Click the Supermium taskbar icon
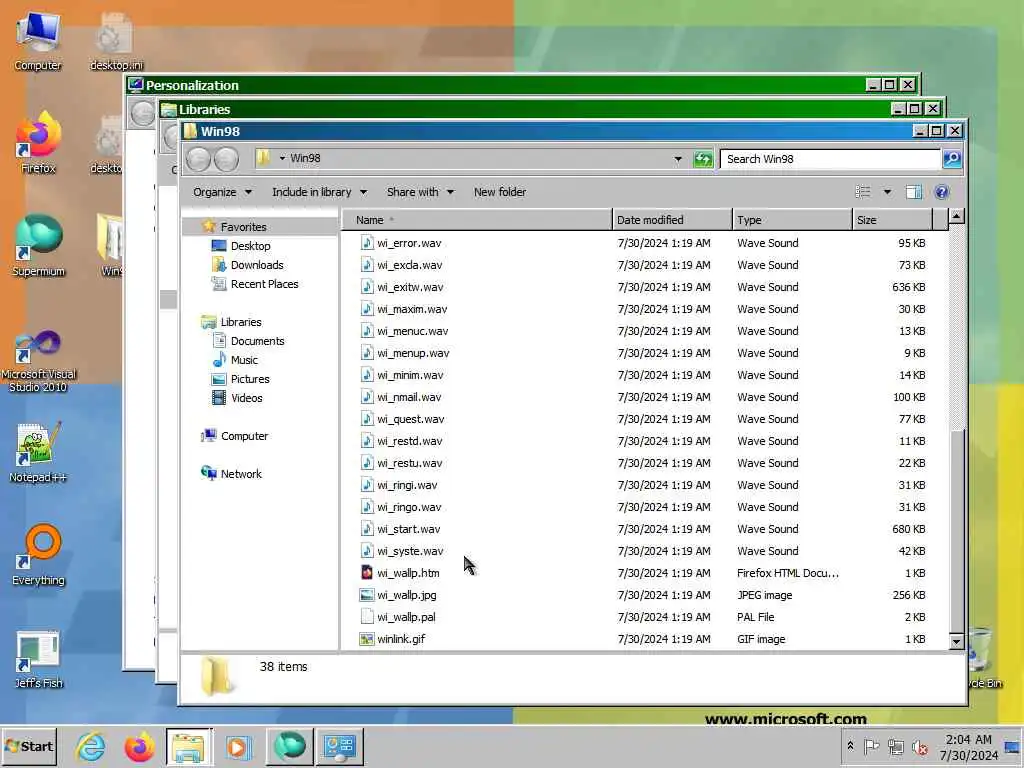This screenshot has height=768, width=1024. (289, 746)
